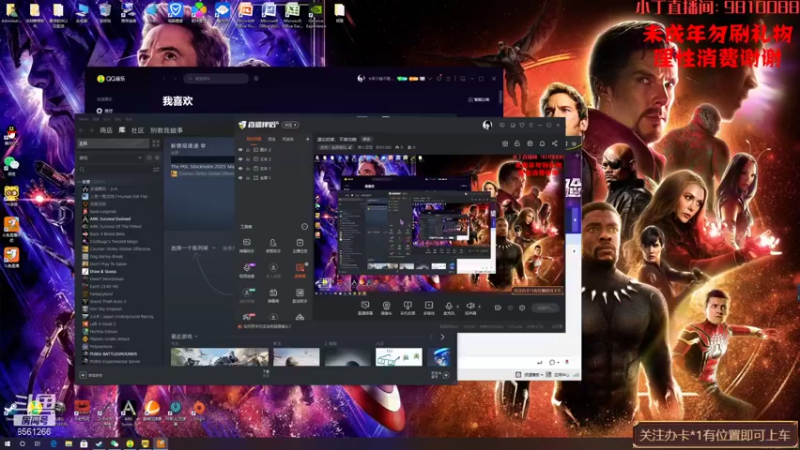
Task: Toggle lock icon on first streaming layer
Action: click(x=248, y=150)
